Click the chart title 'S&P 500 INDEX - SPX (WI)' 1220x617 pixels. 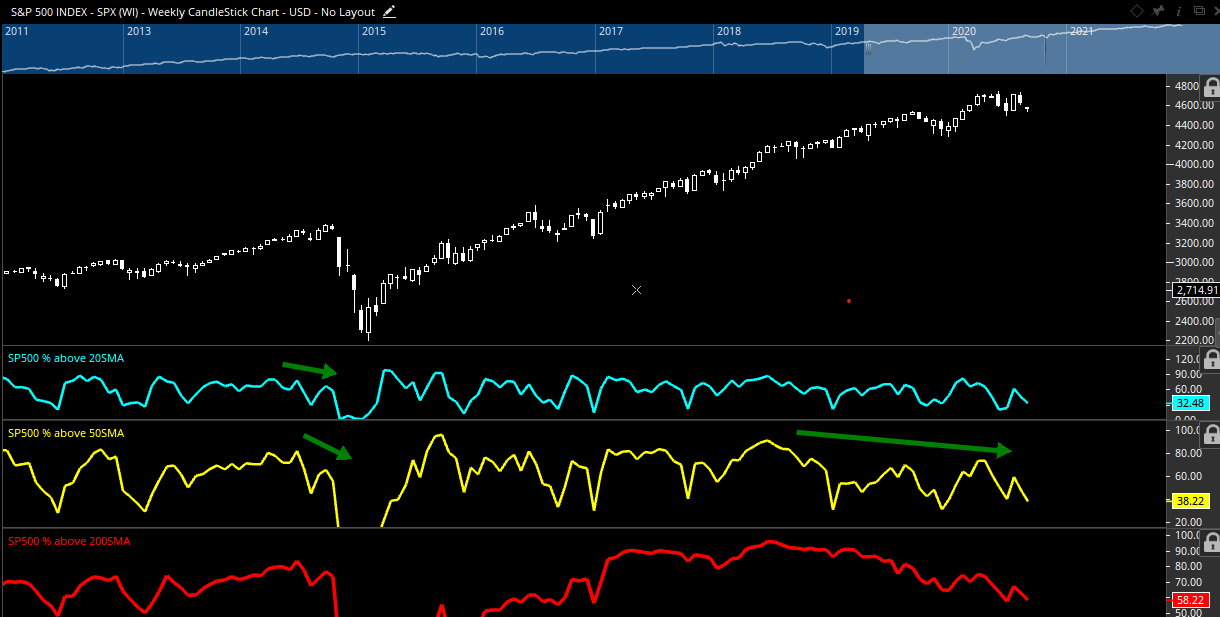[x=75, y=12]
